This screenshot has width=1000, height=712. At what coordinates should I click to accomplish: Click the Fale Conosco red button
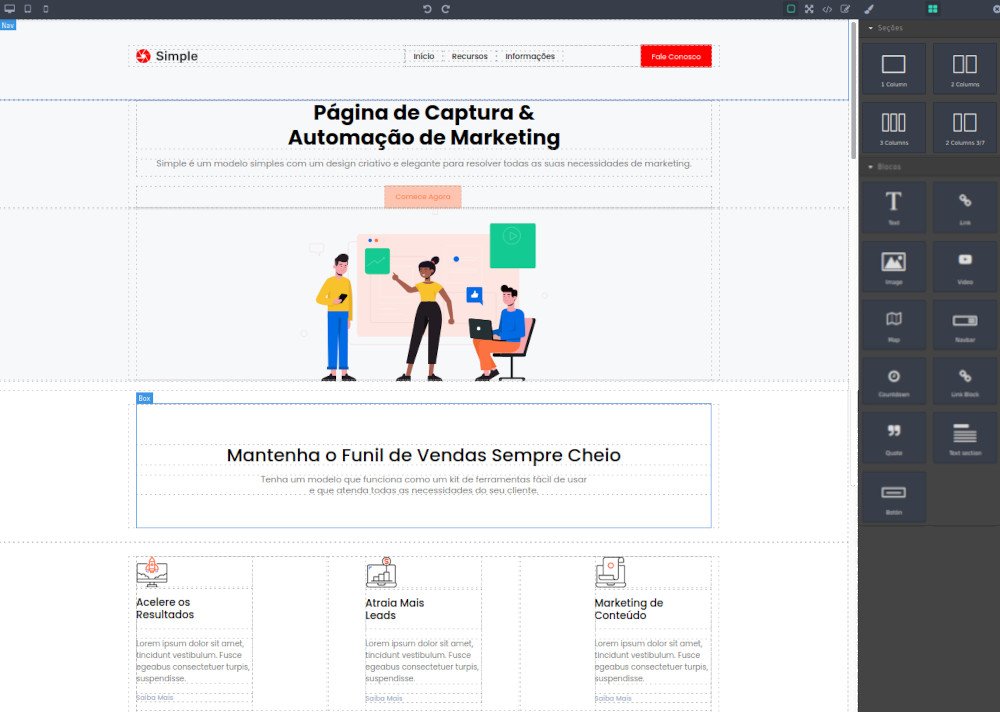pos(676,57)
